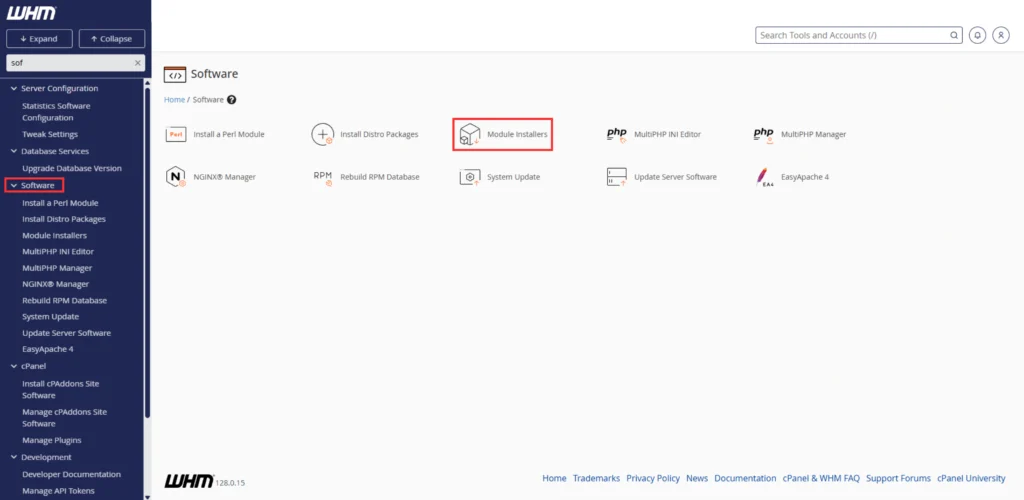This screenshot has width=1024, height=500.
Task: Select MultiPHP Manager in sidebar
Action: (x=57, y=268)
